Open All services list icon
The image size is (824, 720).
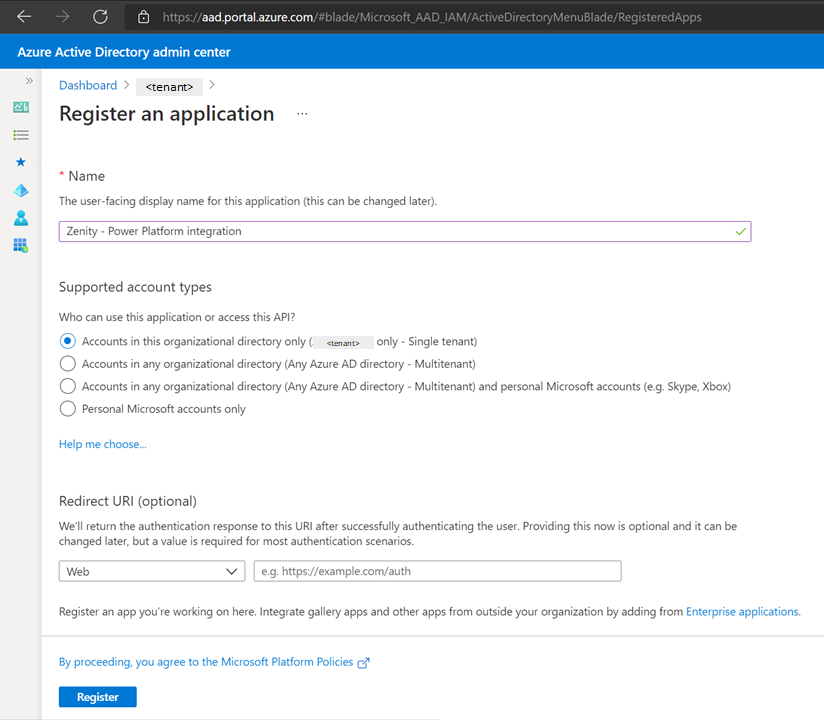(21, 134)
